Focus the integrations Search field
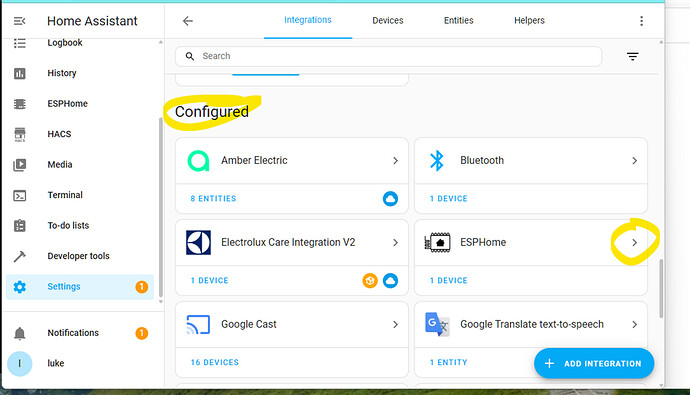Image resolution: width=690 pixels, height=395 pixels. (x=388, y=56)
